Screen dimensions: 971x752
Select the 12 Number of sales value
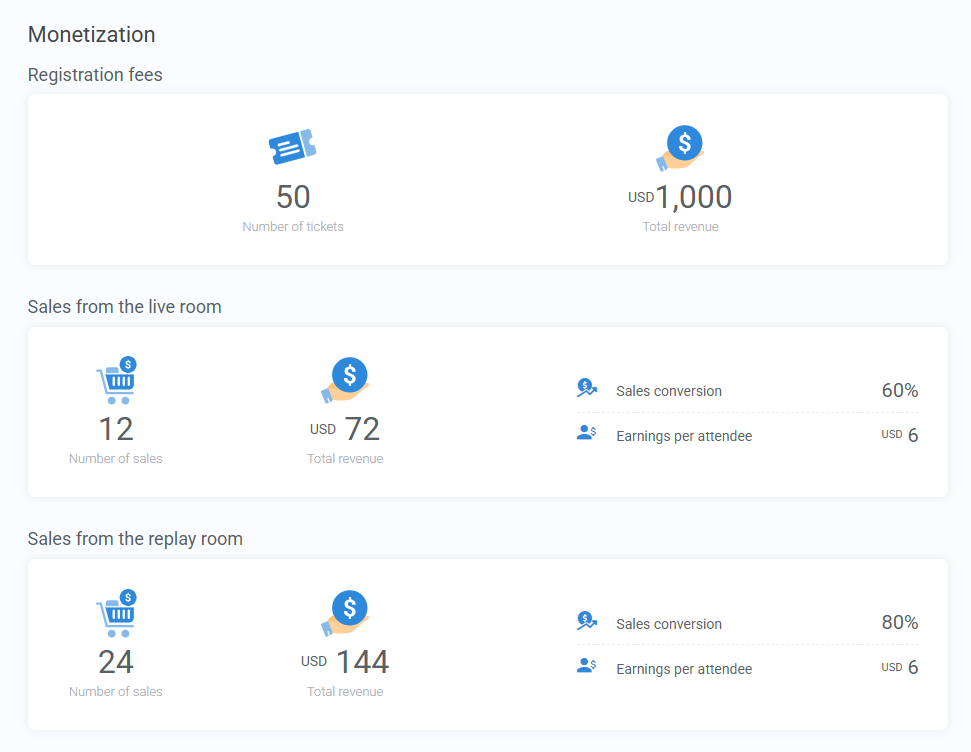[116, 429]
